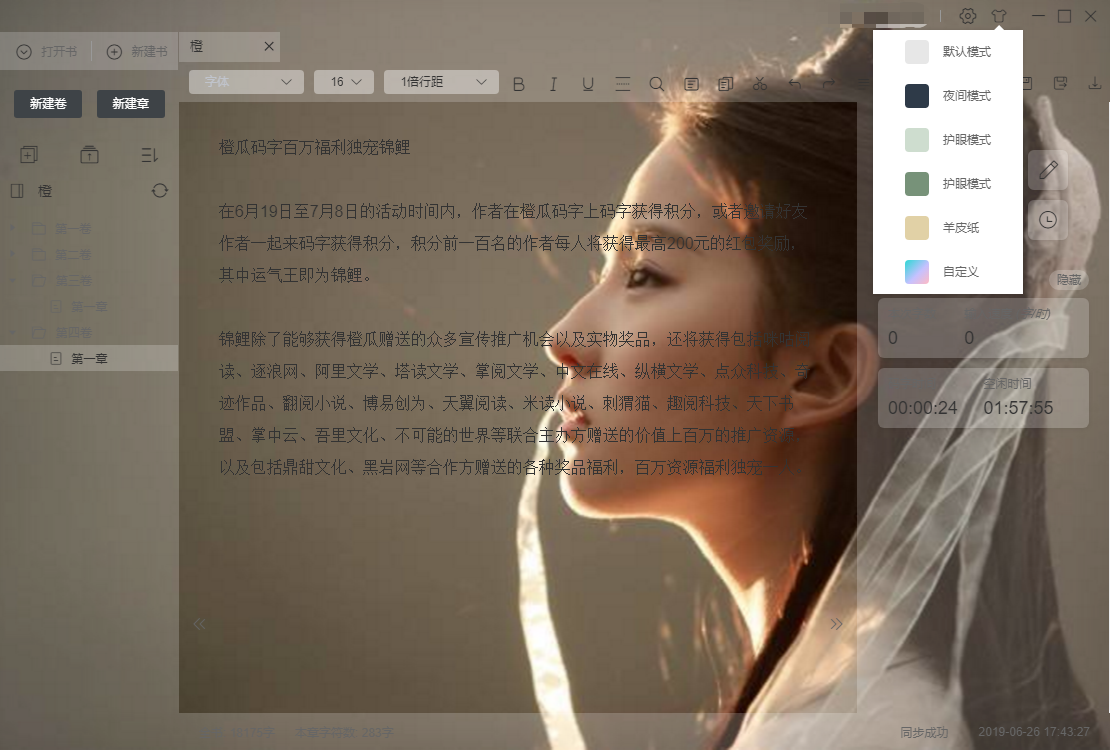Open history via the clock icon
This screenshot has width=1110, height=750.
[x=1048, y=220]
